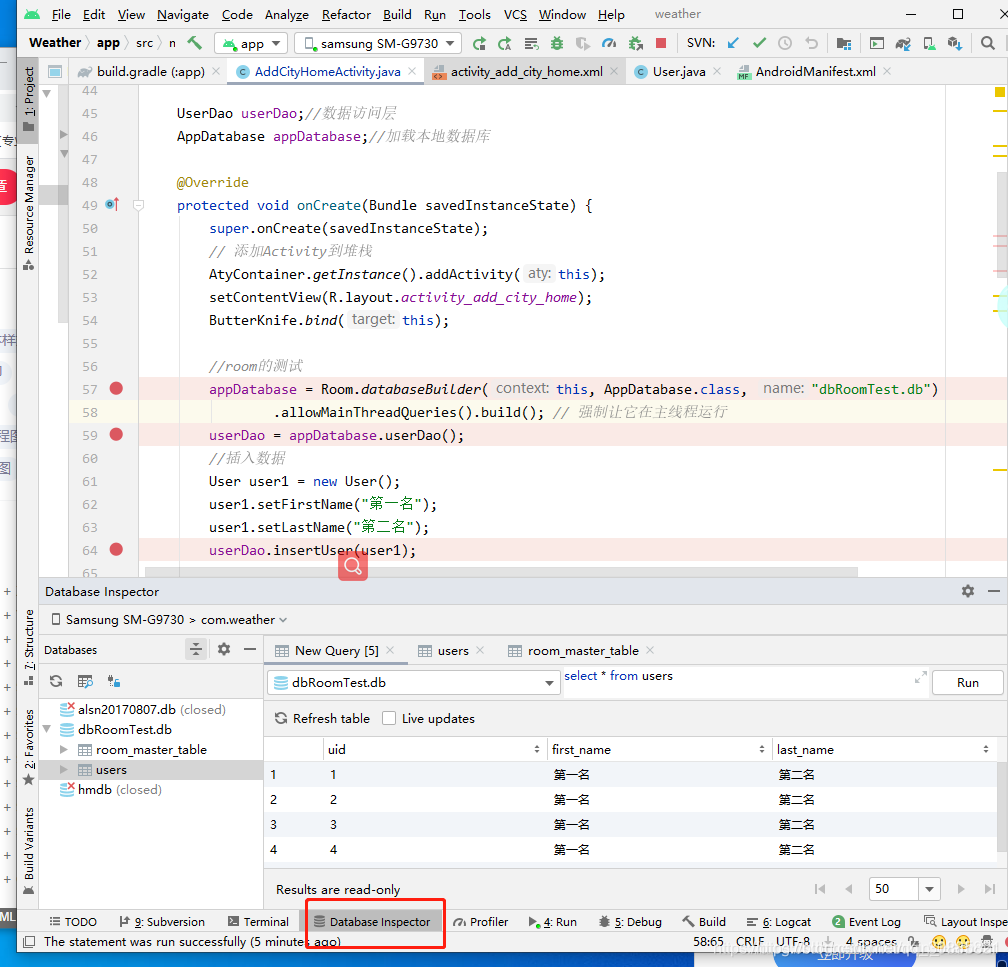Viewport: 1008px width, 967px height.
Task: Open New Query table icon in Databases
Action: 85,681
